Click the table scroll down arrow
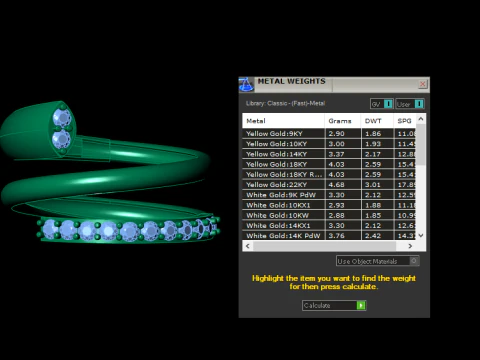Viewport: 480px width, 360px height. pyautogui.click(x=421, y=235)
